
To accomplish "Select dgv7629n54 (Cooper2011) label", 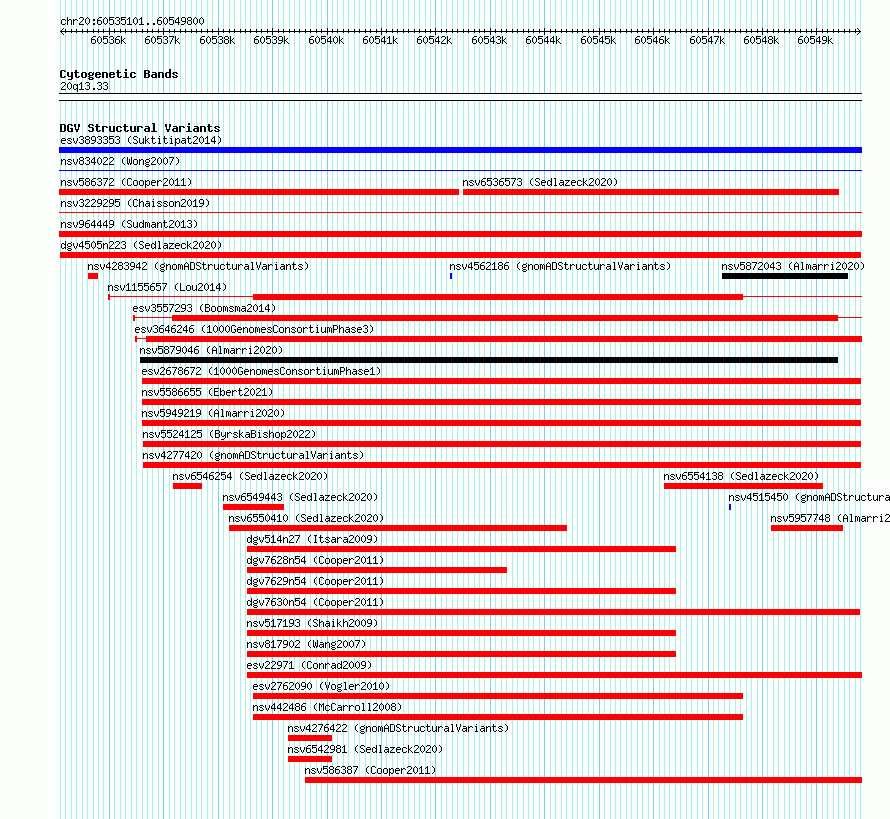I will click(x=315, y=581).
